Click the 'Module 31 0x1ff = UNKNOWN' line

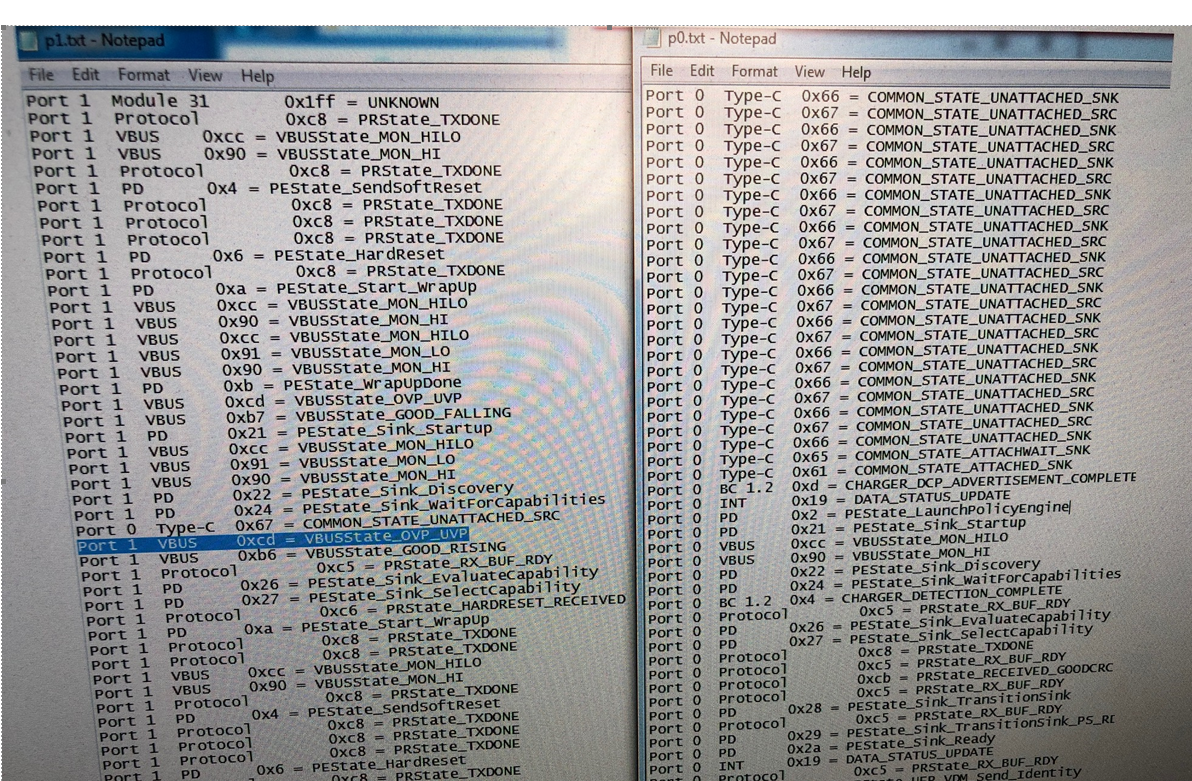[x=233, y=101]
